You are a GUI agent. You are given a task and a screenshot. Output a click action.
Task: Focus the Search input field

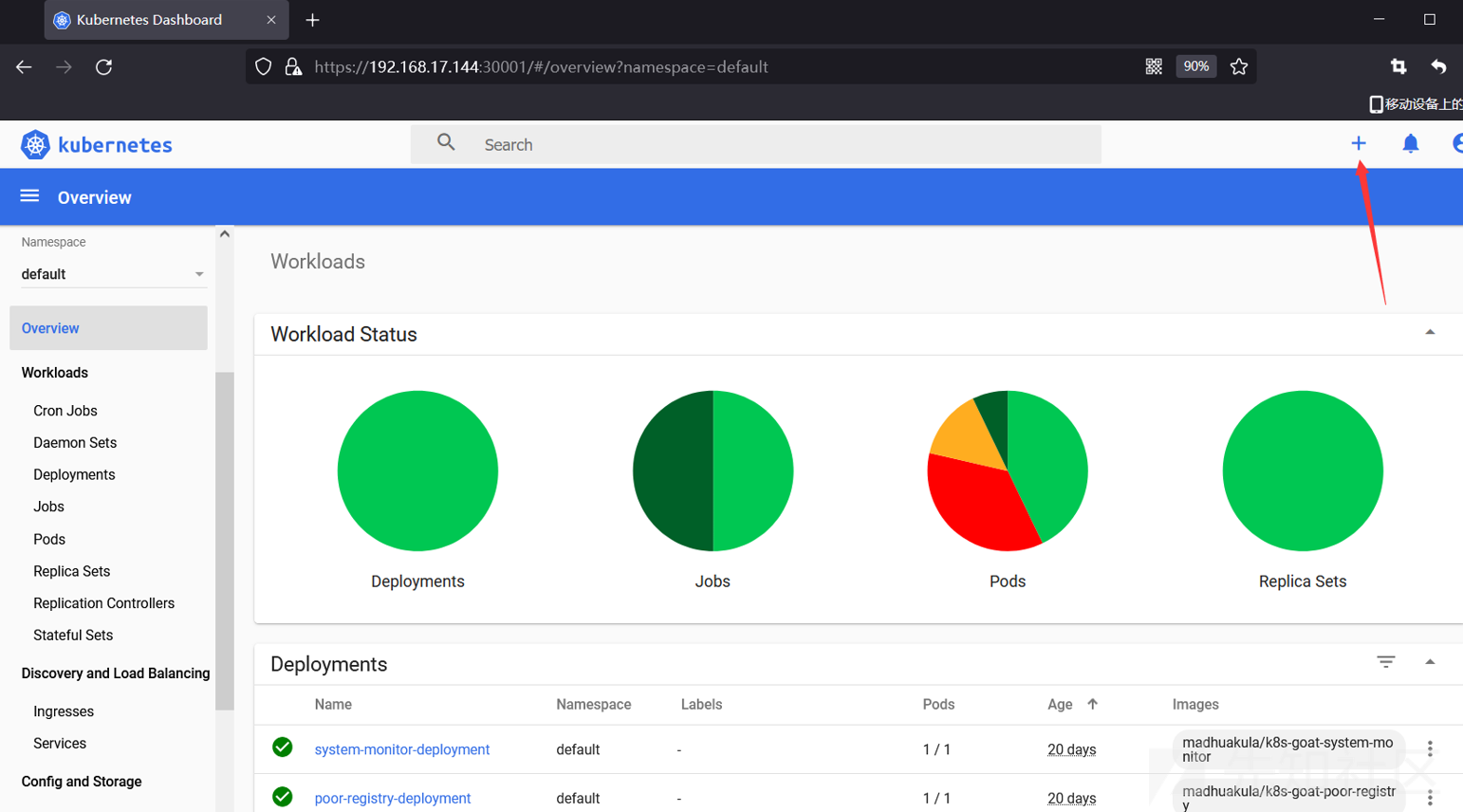pos(756,144)
